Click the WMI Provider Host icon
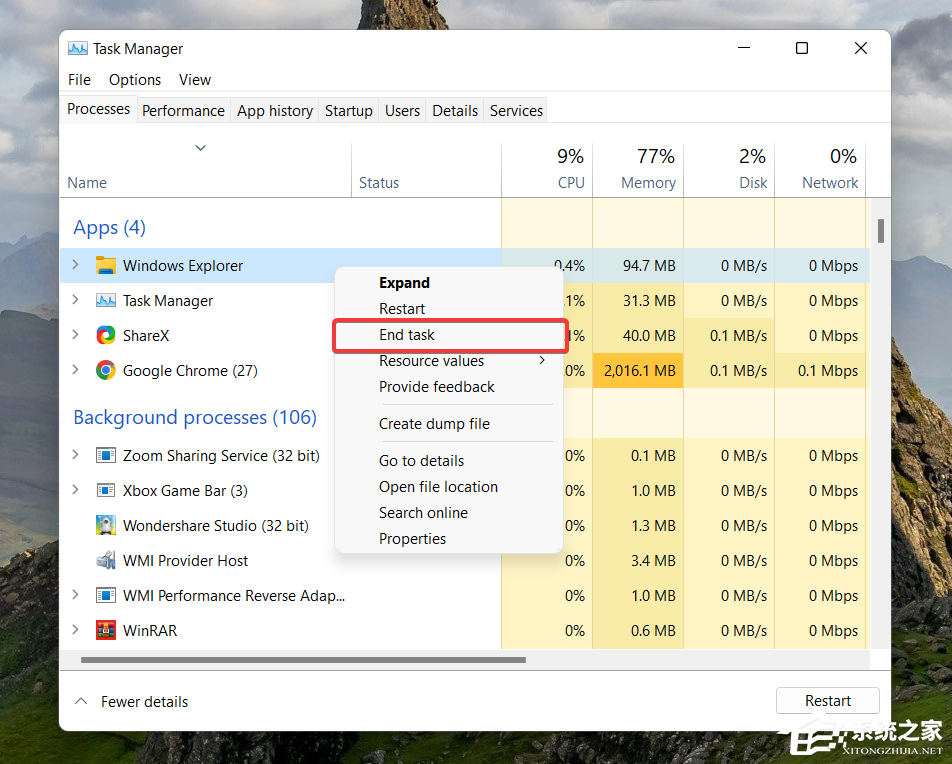952x764 pixels. tap(106, 561)
